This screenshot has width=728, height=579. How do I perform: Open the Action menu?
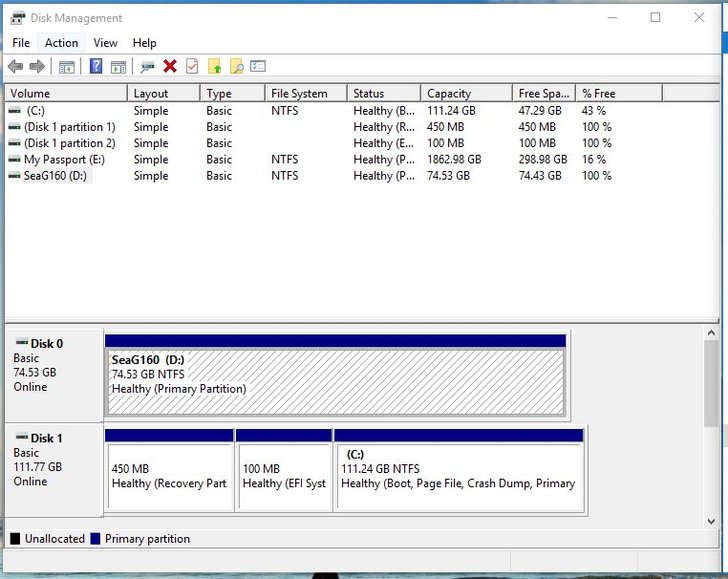coord(61,43)
